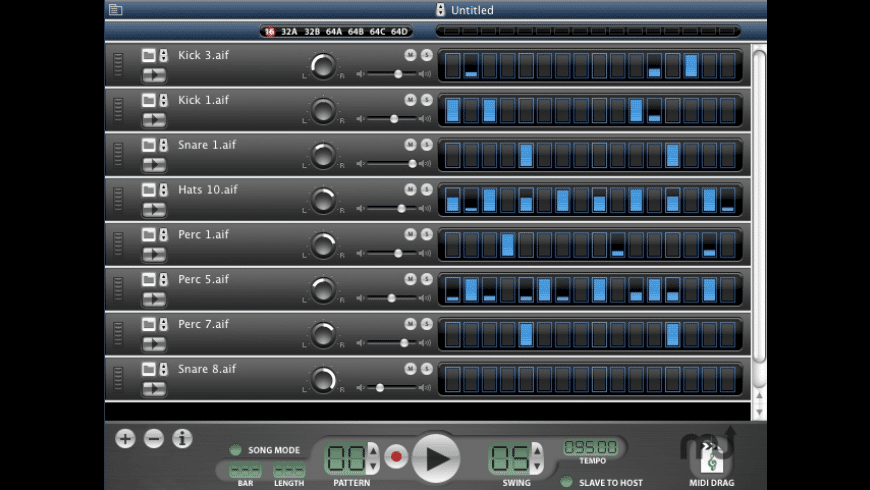Image resolution: width=870 pixels, height=490 pixels.
Task: Select the 32A step page
Action: [289, 32]
